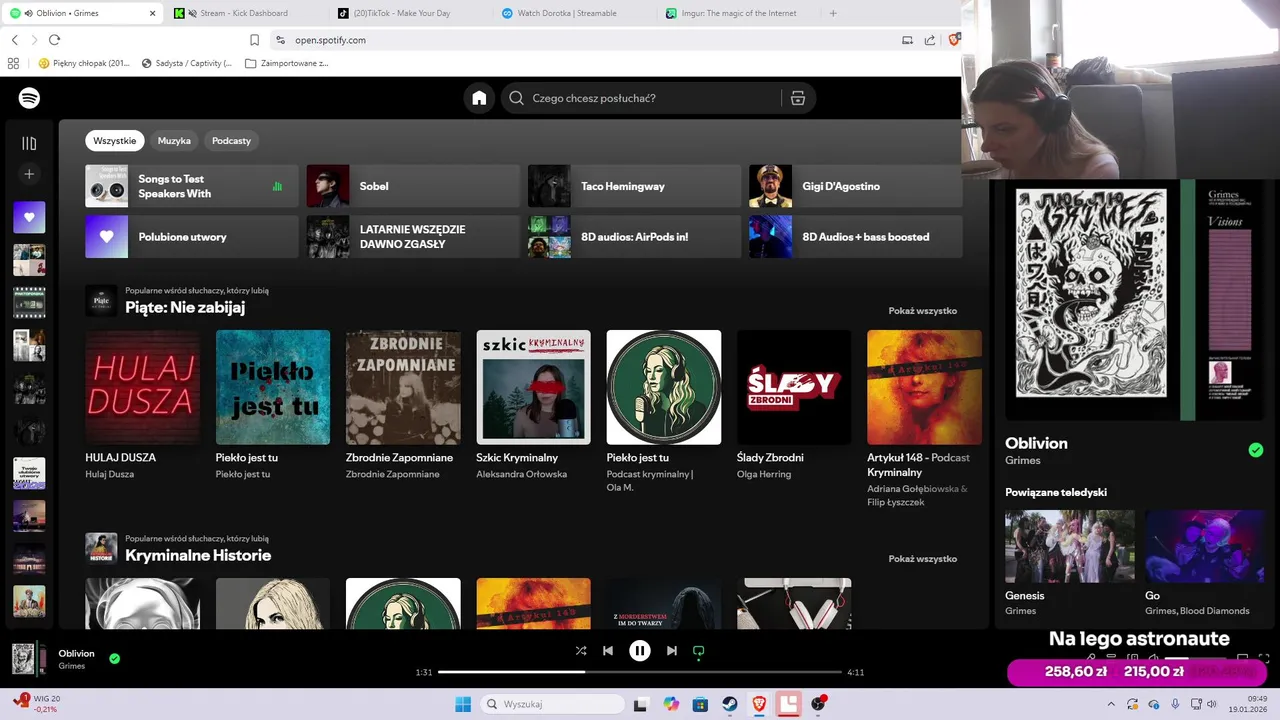The height and width of the screenshot is (720, 1280).
Task: Skip to the next track
Action: pos(672,651)
